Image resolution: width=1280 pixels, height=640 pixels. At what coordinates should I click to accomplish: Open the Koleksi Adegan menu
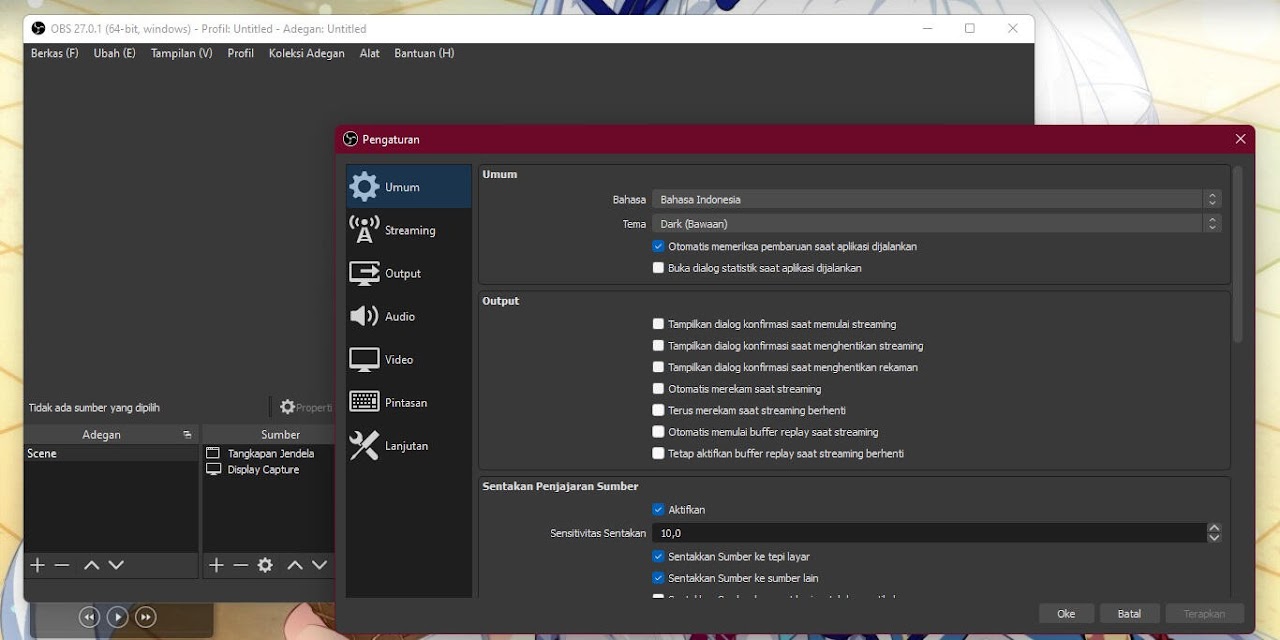(x=306, y=53)
